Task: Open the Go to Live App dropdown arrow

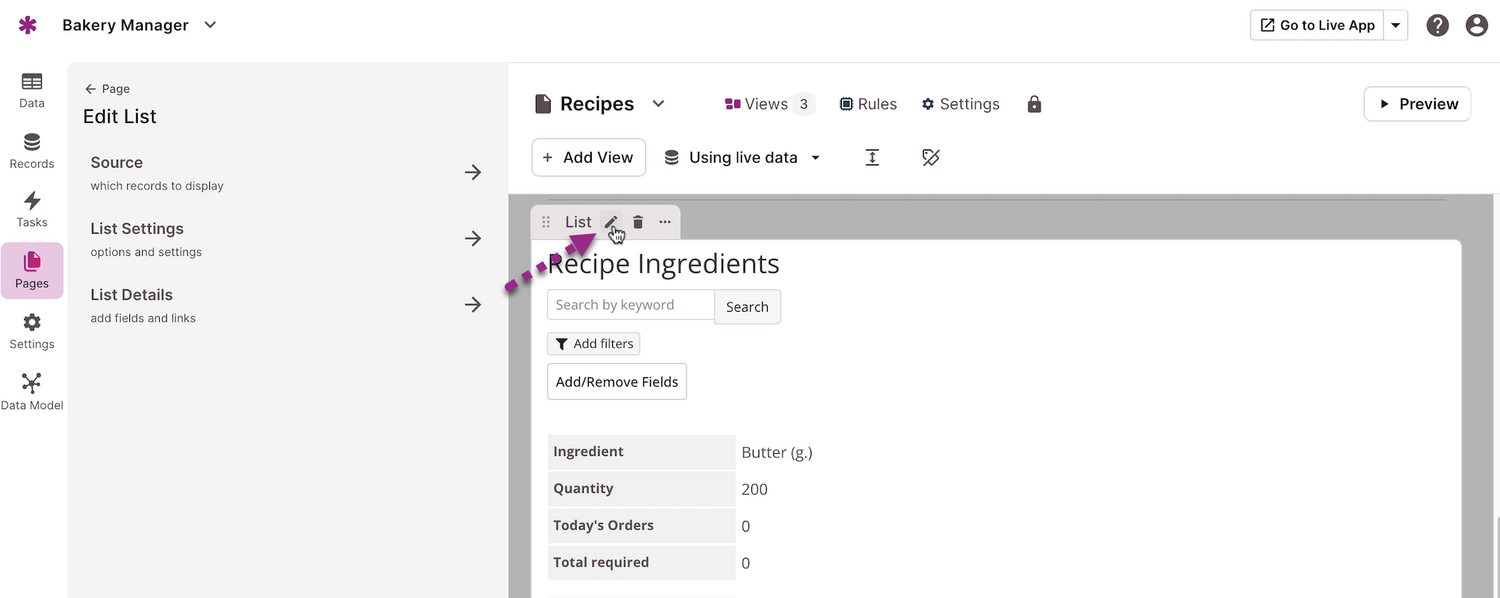Action: tap(1396, 26)
